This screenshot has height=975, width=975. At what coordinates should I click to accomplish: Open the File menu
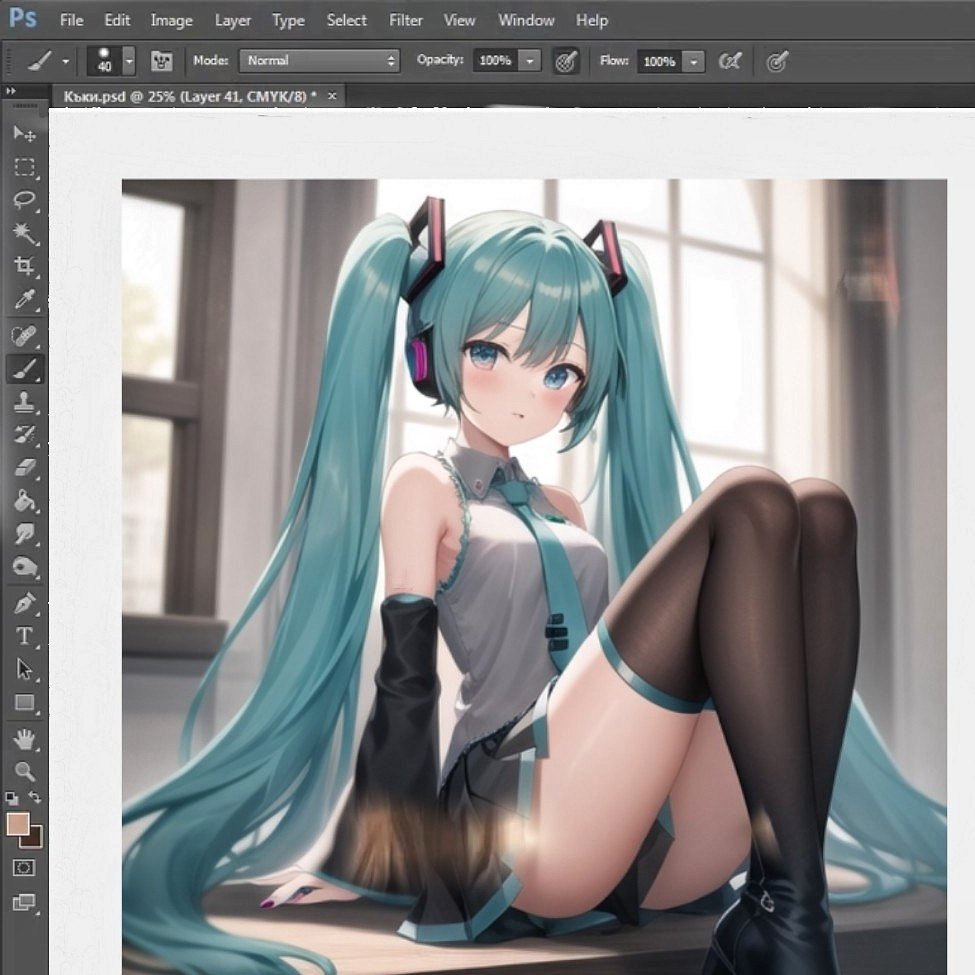[72, 20]
